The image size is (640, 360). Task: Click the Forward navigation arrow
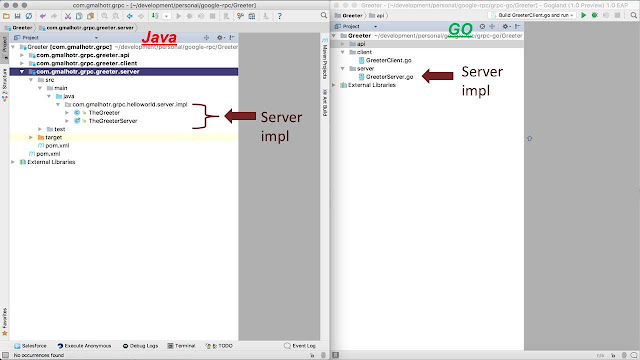pyautogui.click(x=141, y=16)
